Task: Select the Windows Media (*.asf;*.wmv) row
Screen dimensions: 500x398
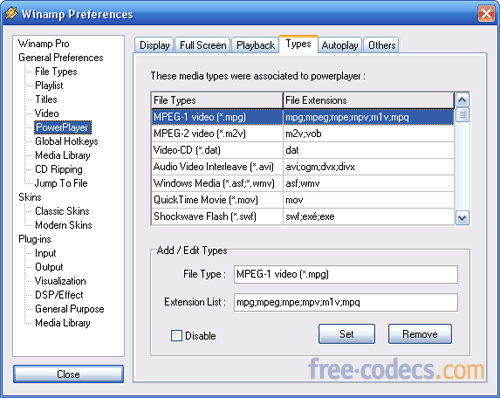Action: click(302, 183)
